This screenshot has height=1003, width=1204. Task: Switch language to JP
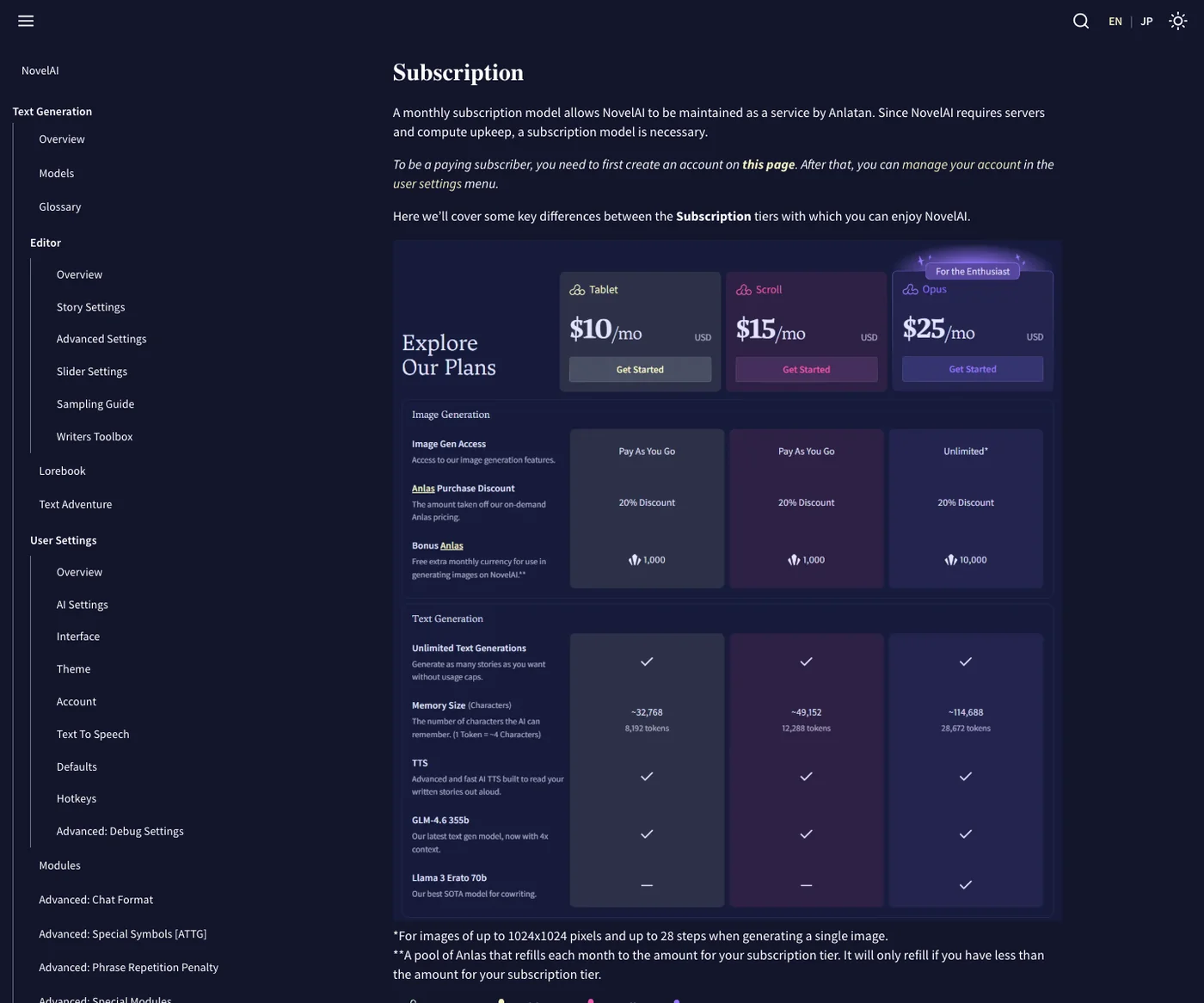pos(1146,22)
